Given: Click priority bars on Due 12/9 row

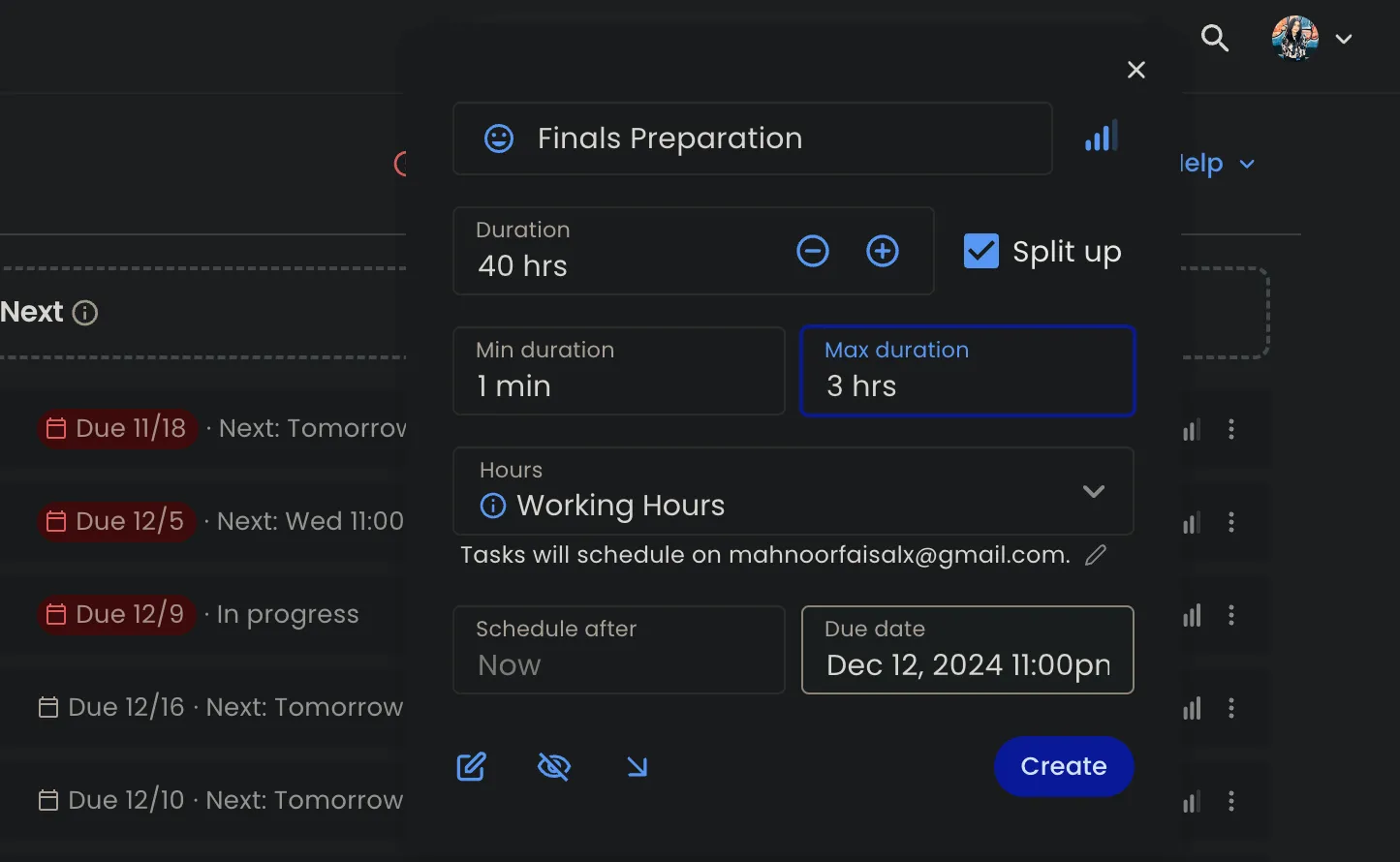Looking at the screenshot, I should pos(1192,615).
